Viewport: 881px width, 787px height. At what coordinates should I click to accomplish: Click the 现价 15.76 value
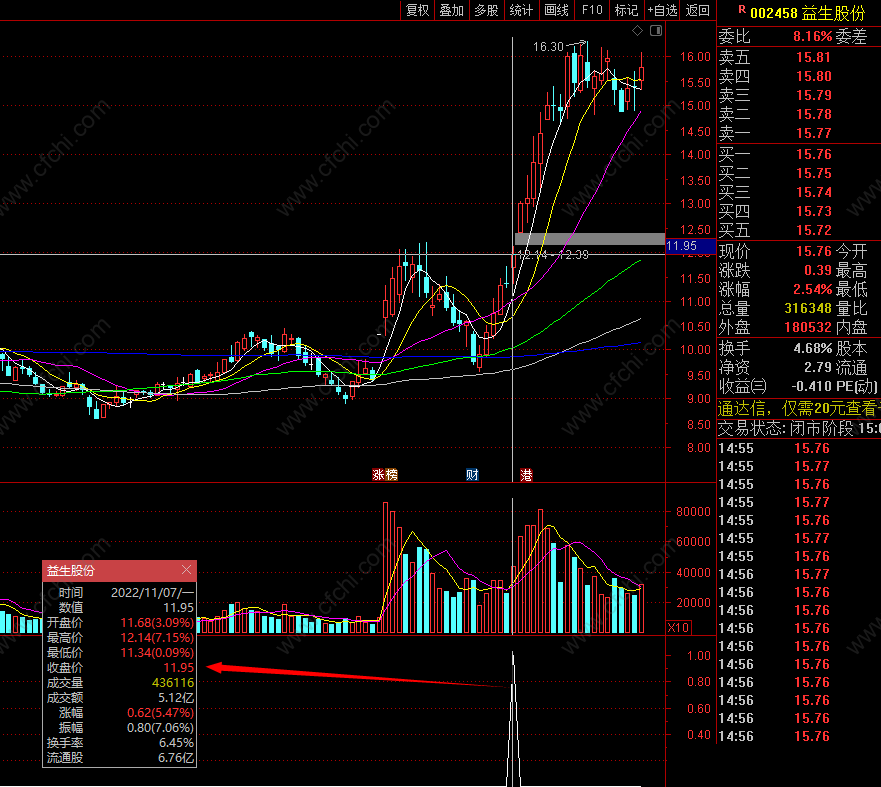click(814, 251)
